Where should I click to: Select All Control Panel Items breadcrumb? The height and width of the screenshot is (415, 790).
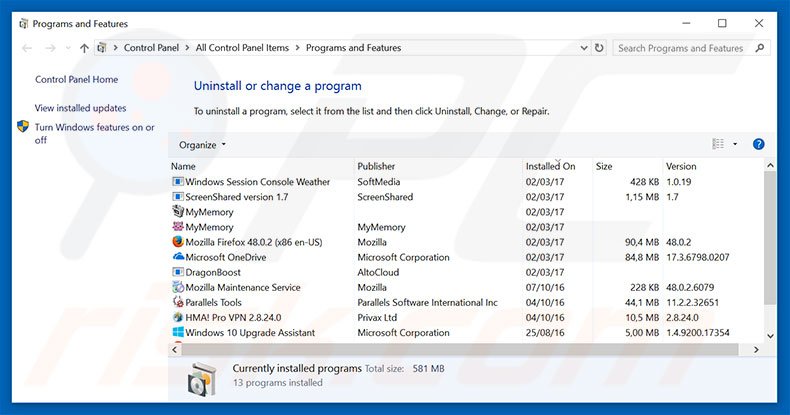pyautogui.click(x=242, y=48)
